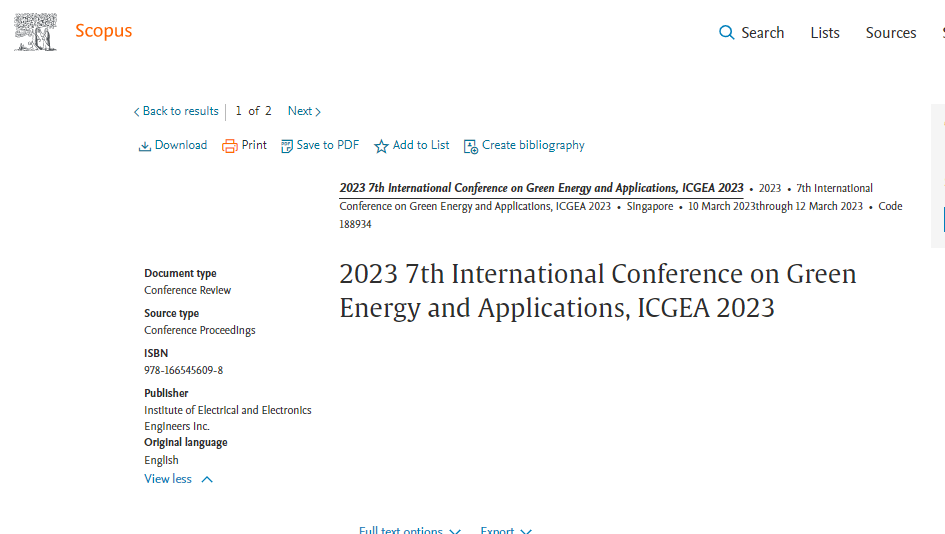Viewport: 945px width, 534px height.
Task: Click the Singapore location text
Action: coord(650,206)
